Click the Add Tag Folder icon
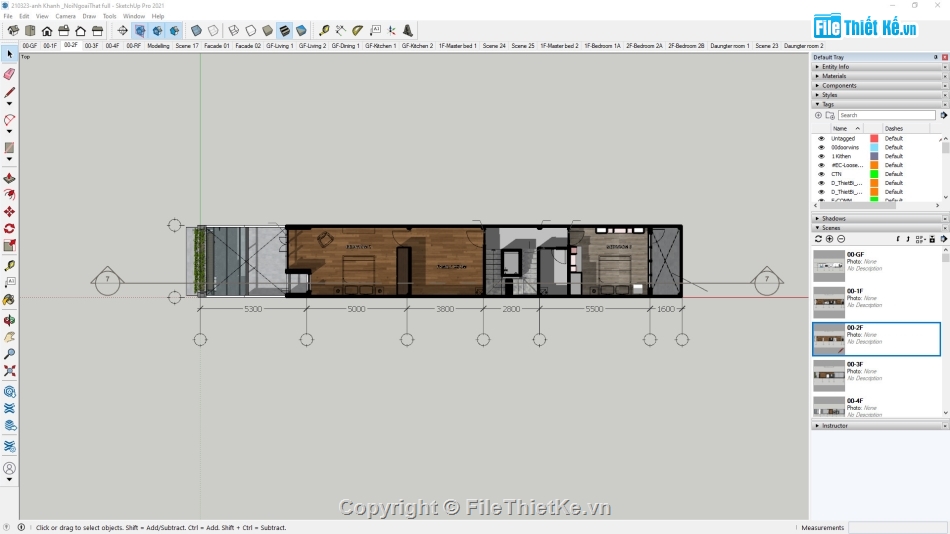Screen dimensions: 950x534 point(830,115)
